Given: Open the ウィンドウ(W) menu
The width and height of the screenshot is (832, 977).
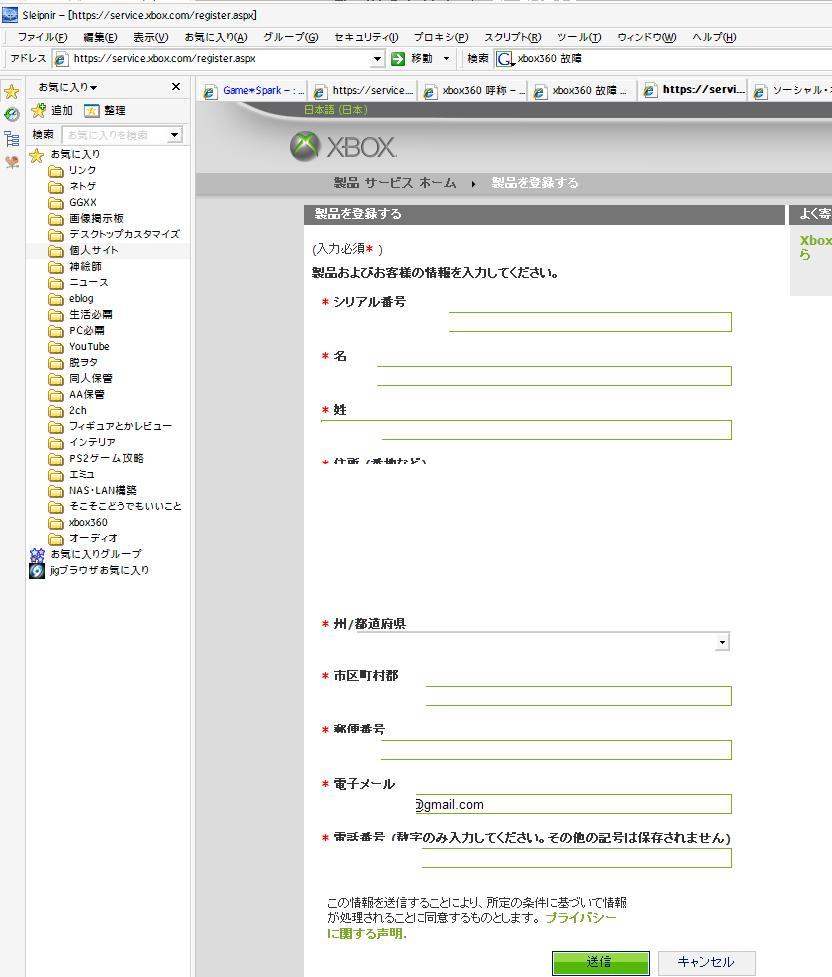Looking at the screenshot, I should pyautogui.click(x=647, y=37).
